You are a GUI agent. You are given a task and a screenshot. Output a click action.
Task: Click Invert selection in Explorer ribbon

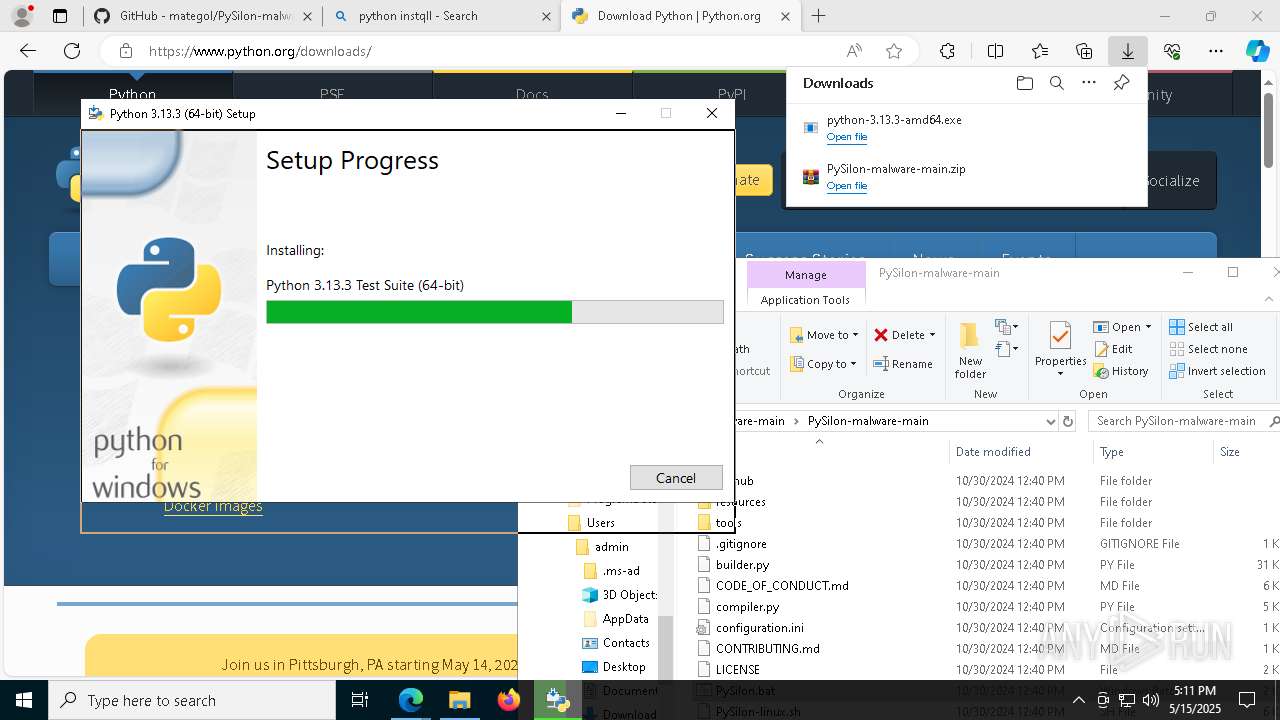point(1218,371)
